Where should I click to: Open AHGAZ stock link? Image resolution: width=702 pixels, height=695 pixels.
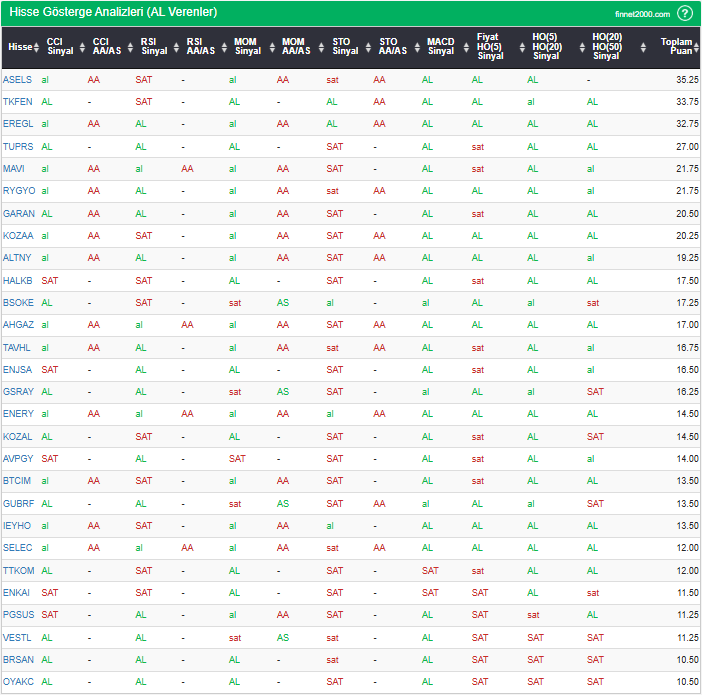(18, 325)
